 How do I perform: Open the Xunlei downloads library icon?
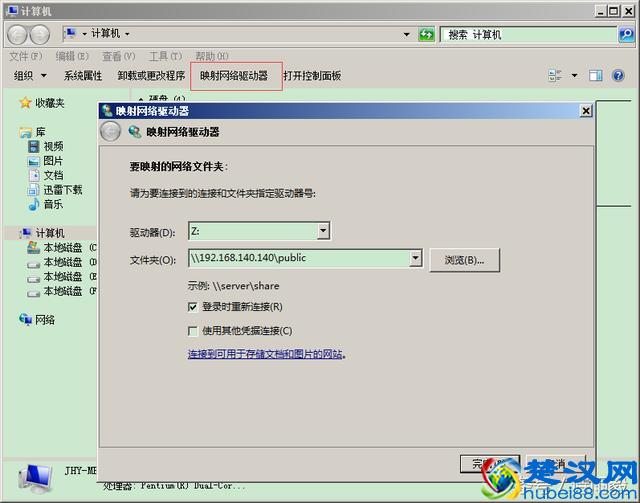pyautogui.click(x=33, y=190)
